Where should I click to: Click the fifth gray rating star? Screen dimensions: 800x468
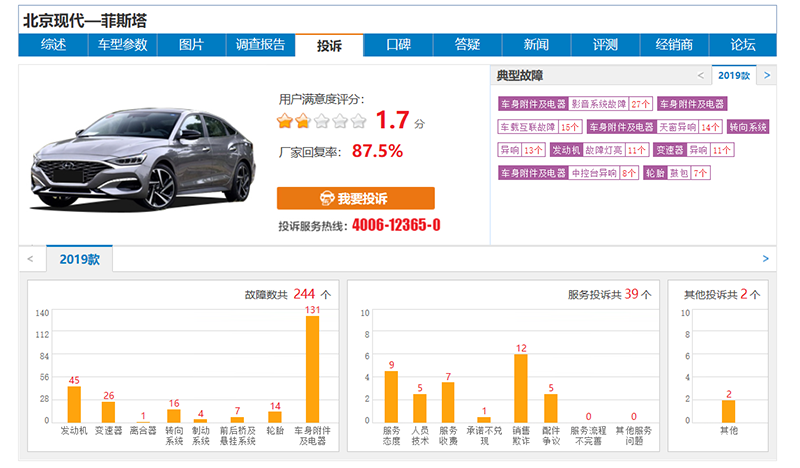tap(358, 121)
